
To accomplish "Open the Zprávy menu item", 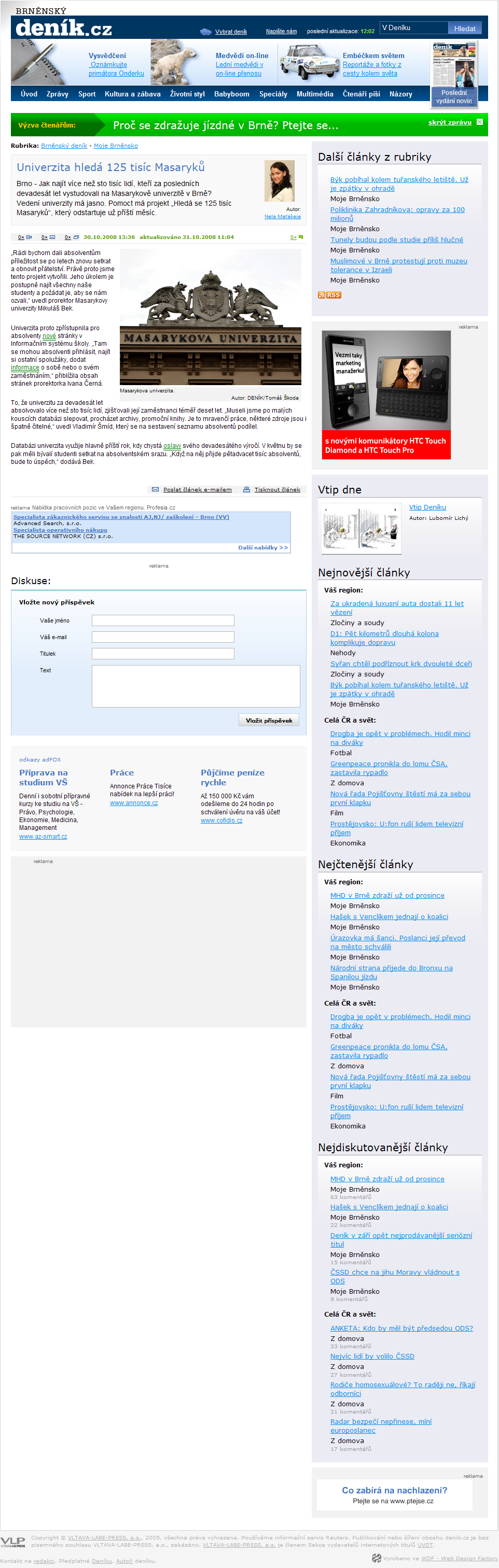I will click(x=57, y=94).
